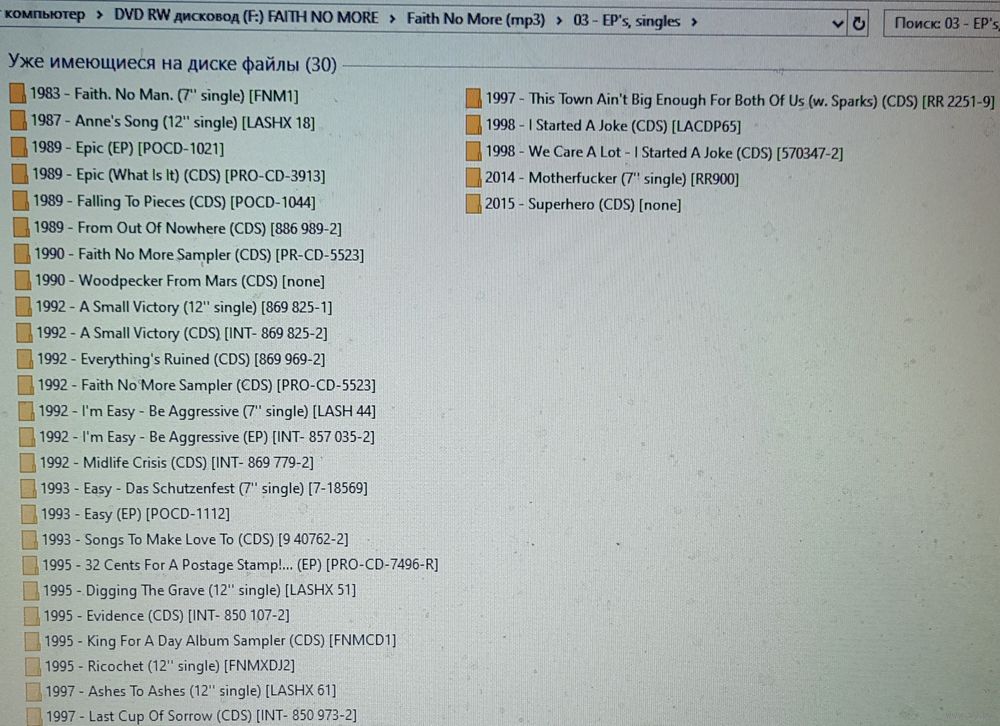Select 1997 - This Town Ain't Big Enough For Both Of Us

[x=739, y=100]
